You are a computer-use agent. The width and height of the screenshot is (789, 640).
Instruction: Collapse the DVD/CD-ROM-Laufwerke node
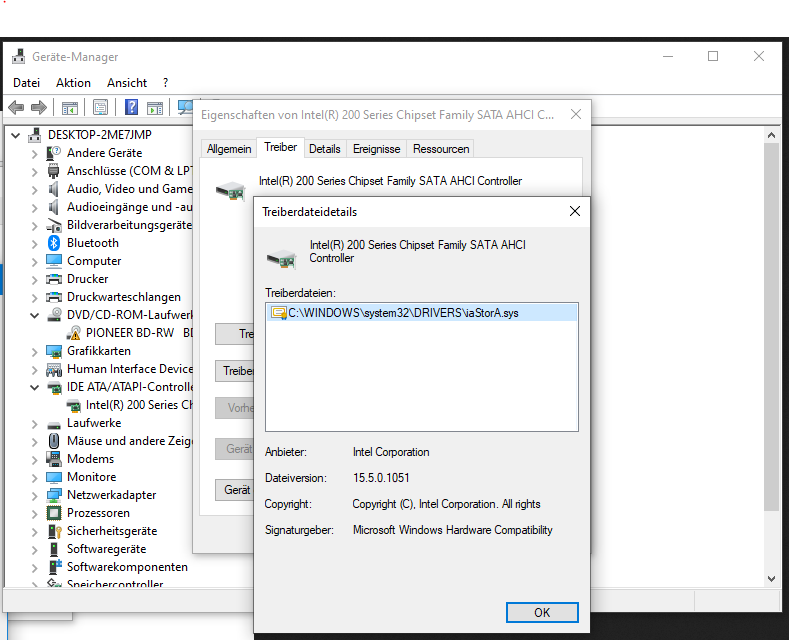34,315
